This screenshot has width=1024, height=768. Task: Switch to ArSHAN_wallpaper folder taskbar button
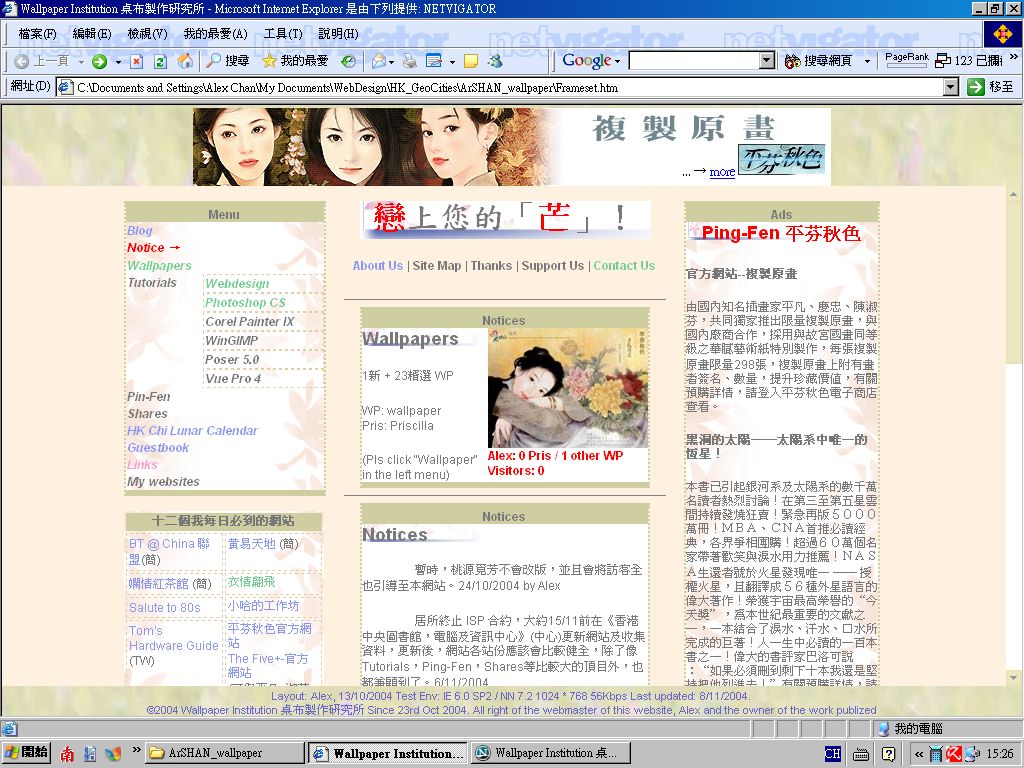pos(226,753)
